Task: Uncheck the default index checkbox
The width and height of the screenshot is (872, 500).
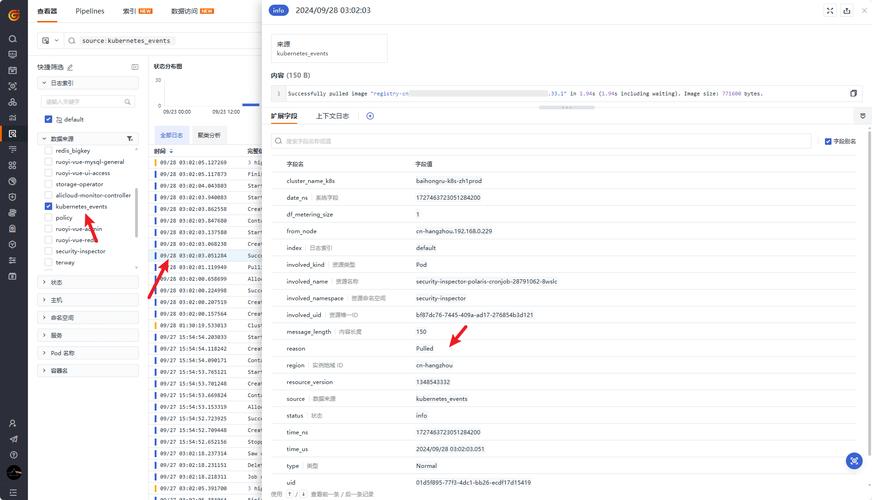Action: (x=48, y=119)
